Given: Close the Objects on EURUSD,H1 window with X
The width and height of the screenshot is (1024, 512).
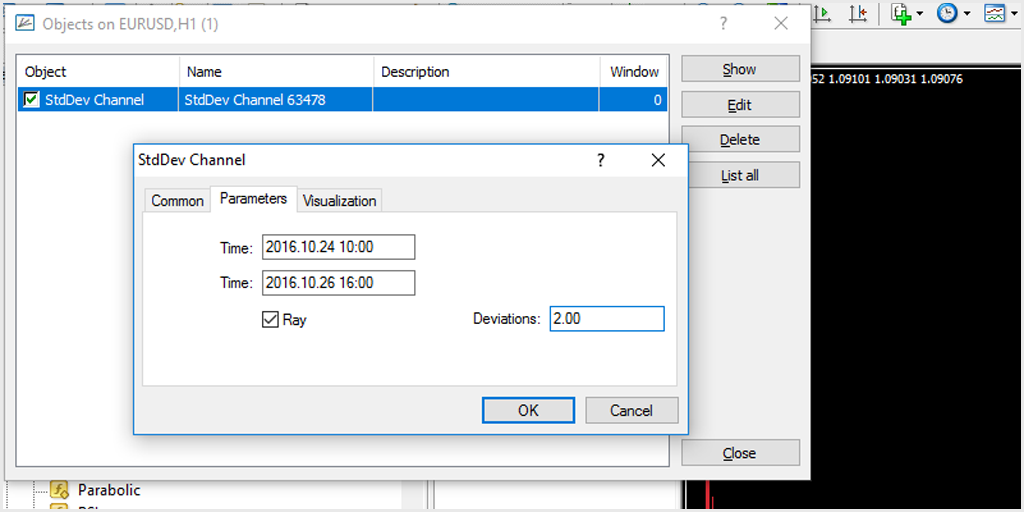Looking at the screenshot, I should click(x=780, y=24).
